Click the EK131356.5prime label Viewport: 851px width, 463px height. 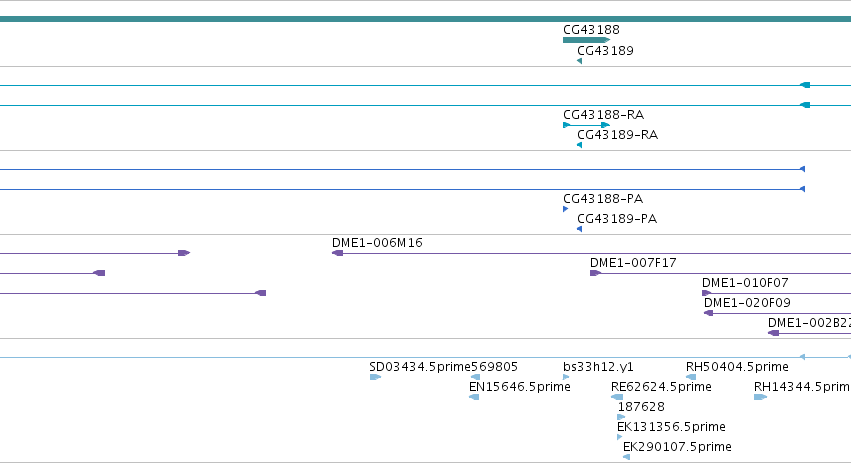coord(671,427)
